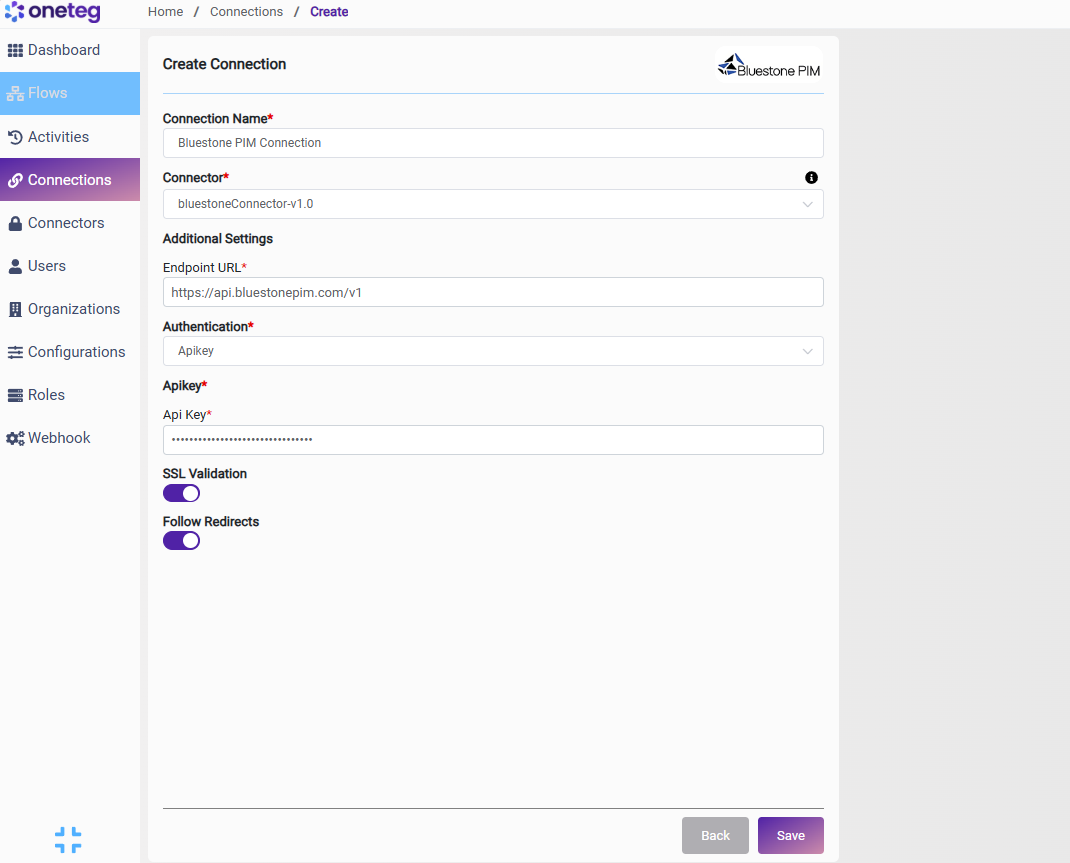Open Configurations in the sidebar
This screenshot has height=863, width=1070.
coord(70,352)
